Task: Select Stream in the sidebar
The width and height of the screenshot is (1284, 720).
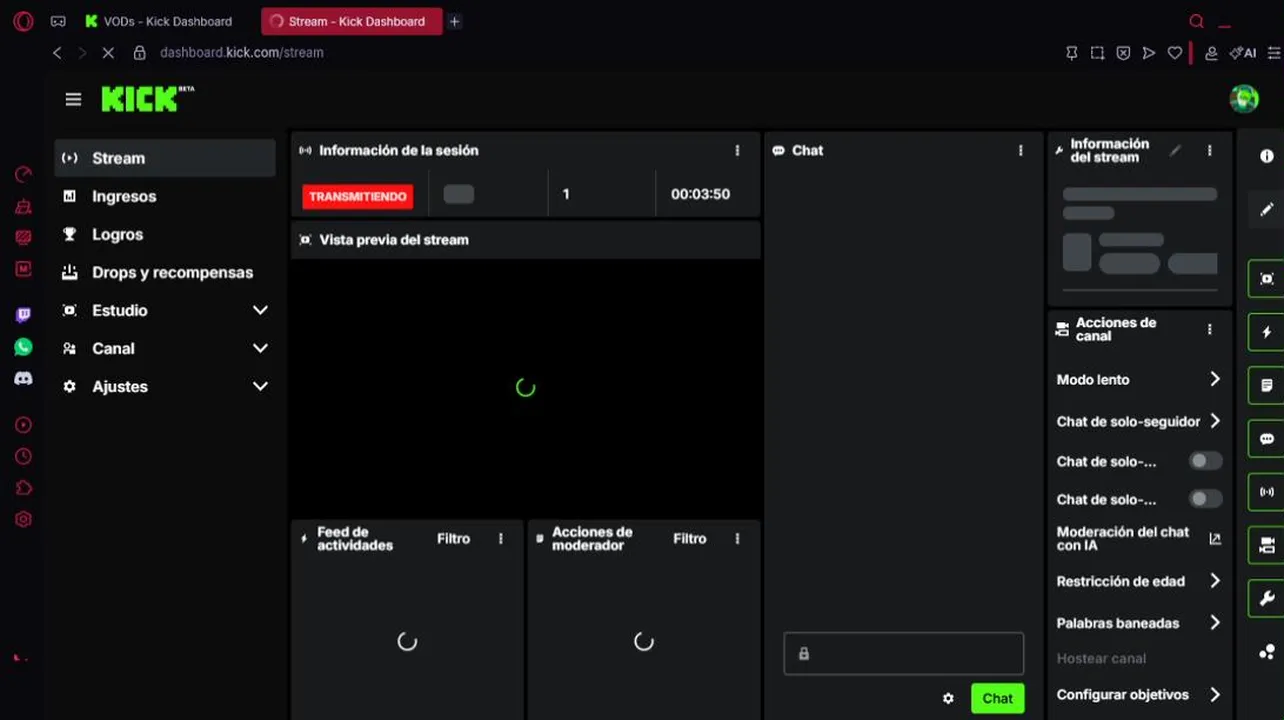Action: [165, 158]
